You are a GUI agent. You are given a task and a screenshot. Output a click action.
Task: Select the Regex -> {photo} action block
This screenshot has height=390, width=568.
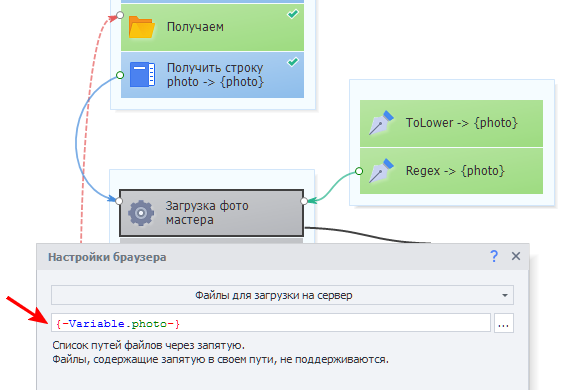pyautogui.click(x=451, y=171)
